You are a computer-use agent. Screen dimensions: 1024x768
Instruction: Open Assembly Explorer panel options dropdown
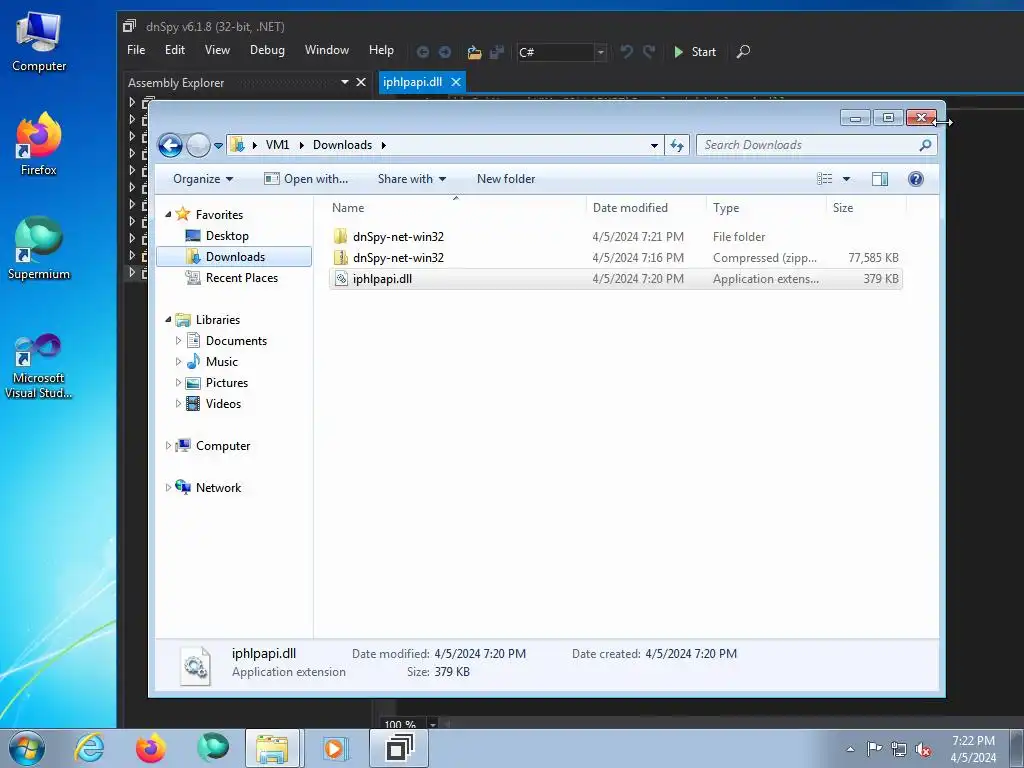[x=344, y=82]
